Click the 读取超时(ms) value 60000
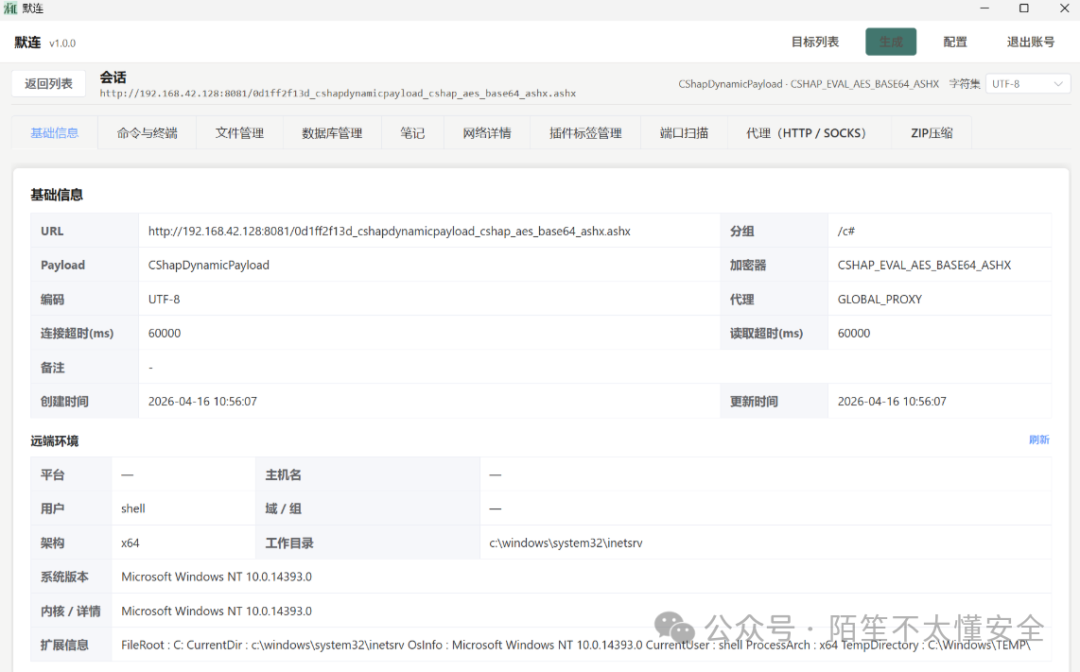This screenshot has width=1080, height=672. [x=854, y=333]
